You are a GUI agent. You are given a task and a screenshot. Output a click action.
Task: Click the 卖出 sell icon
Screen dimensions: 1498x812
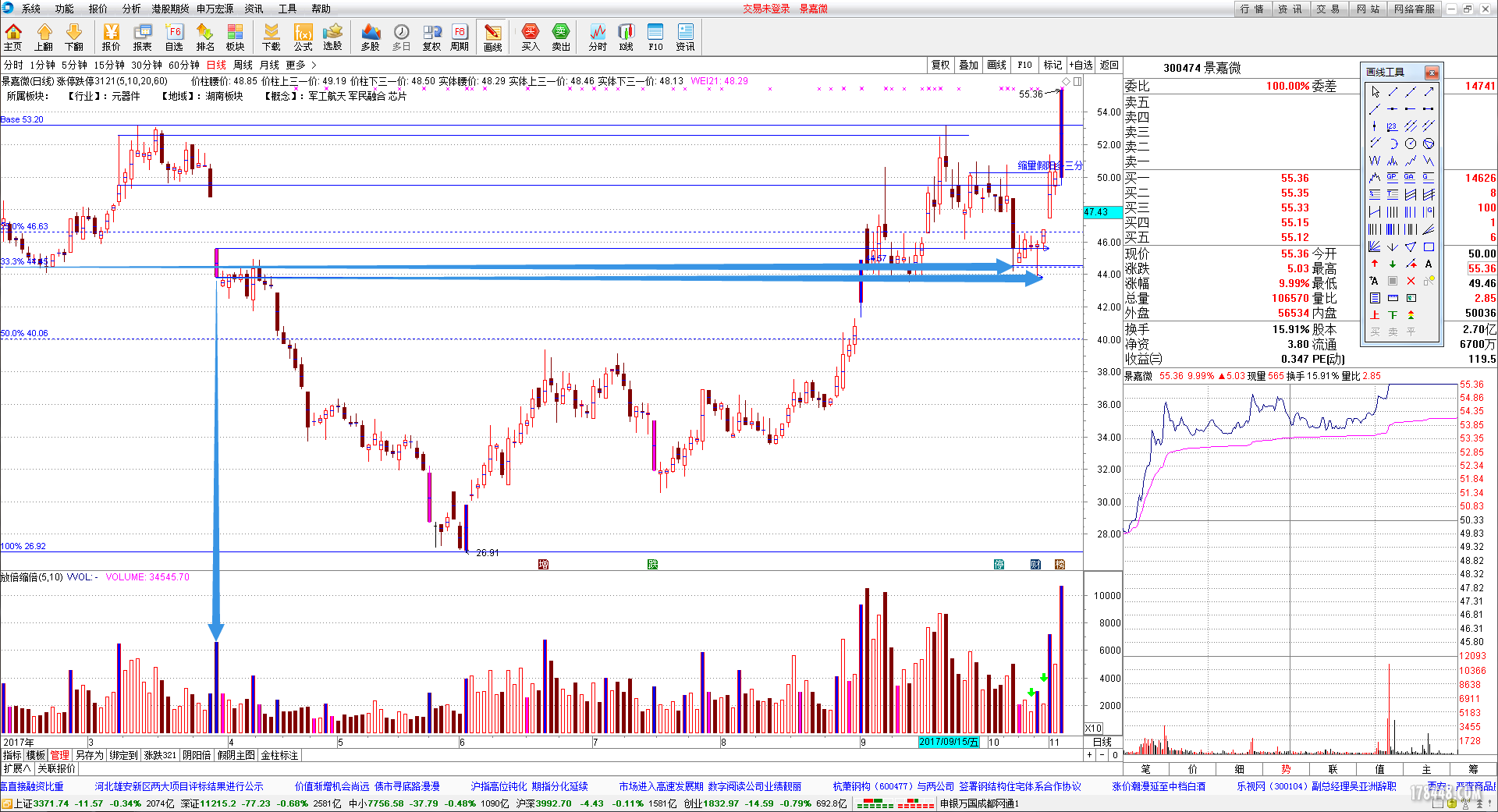point(561,37)
